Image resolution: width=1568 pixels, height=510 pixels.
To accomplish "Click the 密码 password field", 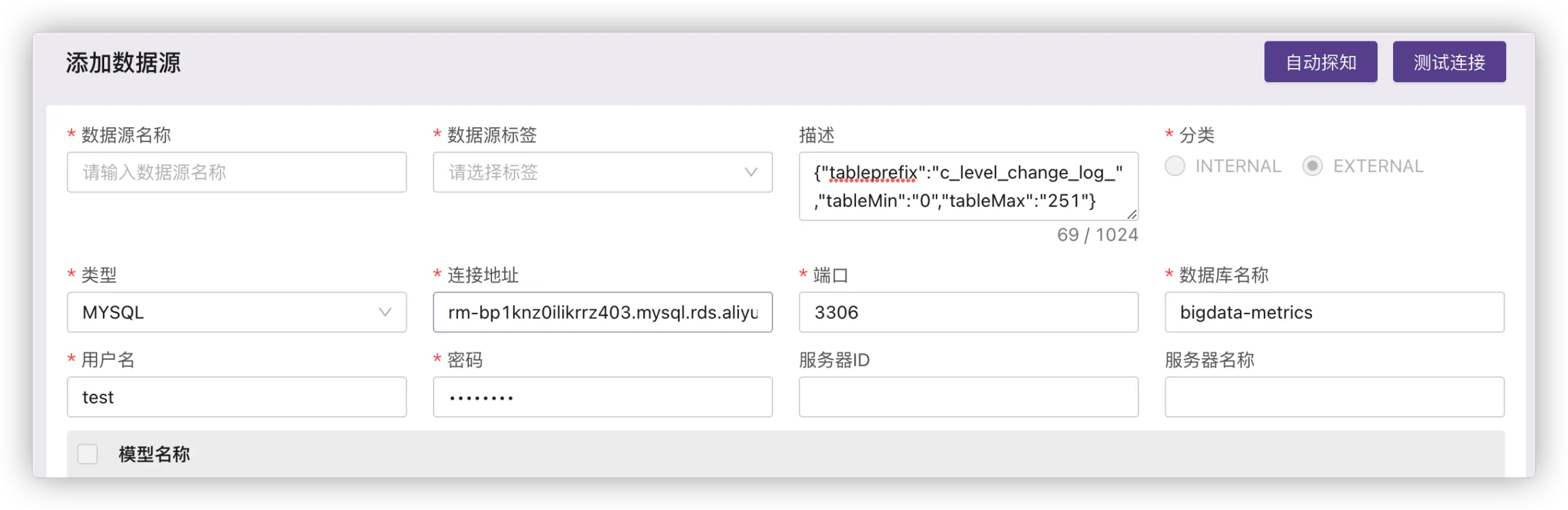I will [602, 397].
